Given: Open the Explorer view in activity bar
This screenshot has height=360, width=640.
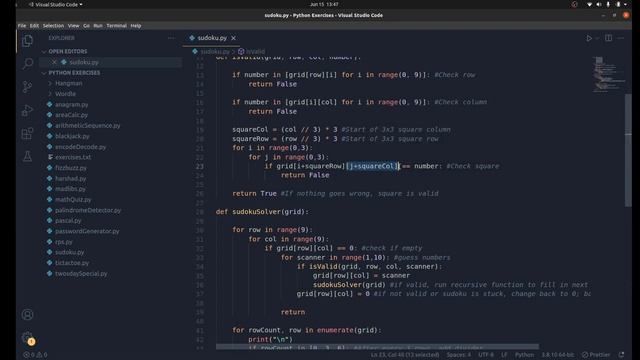Looking at the screenshot, I should [27, 41].
